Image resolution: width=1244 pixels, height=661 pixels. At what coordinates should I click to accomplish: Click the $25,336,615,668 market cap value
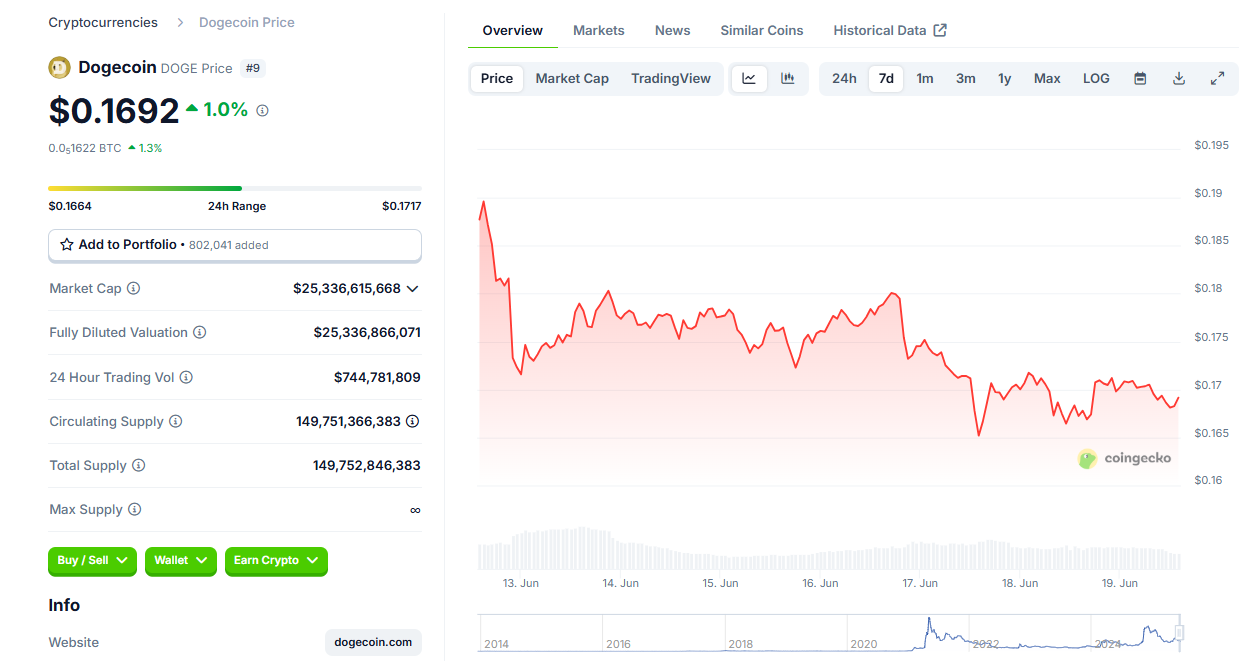coord(347,288)
